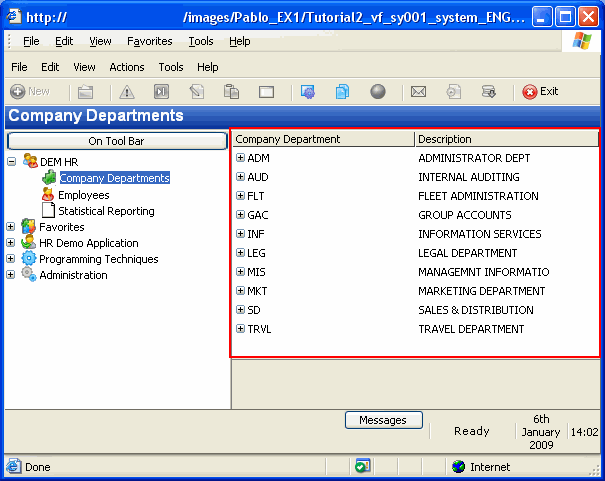Expand the GAC department row
This screenshot has height=481, width=605.
[240, 214]
